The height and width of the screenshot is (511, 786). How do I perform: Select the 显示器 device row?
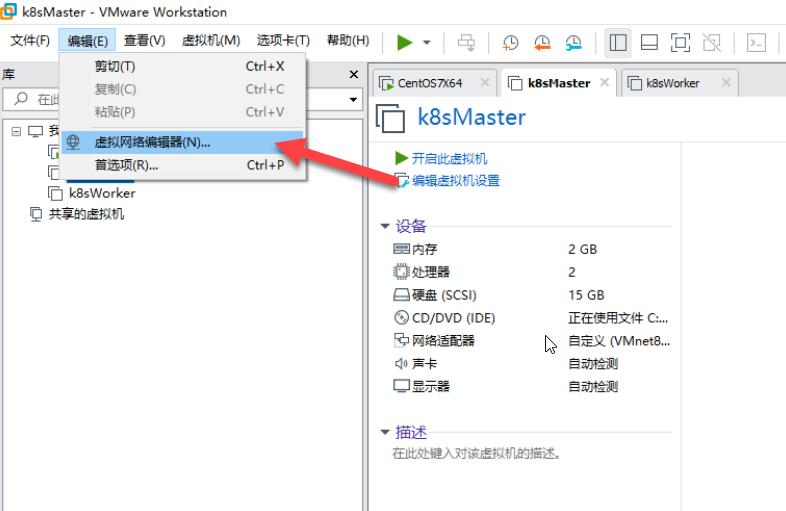[531, 387]
